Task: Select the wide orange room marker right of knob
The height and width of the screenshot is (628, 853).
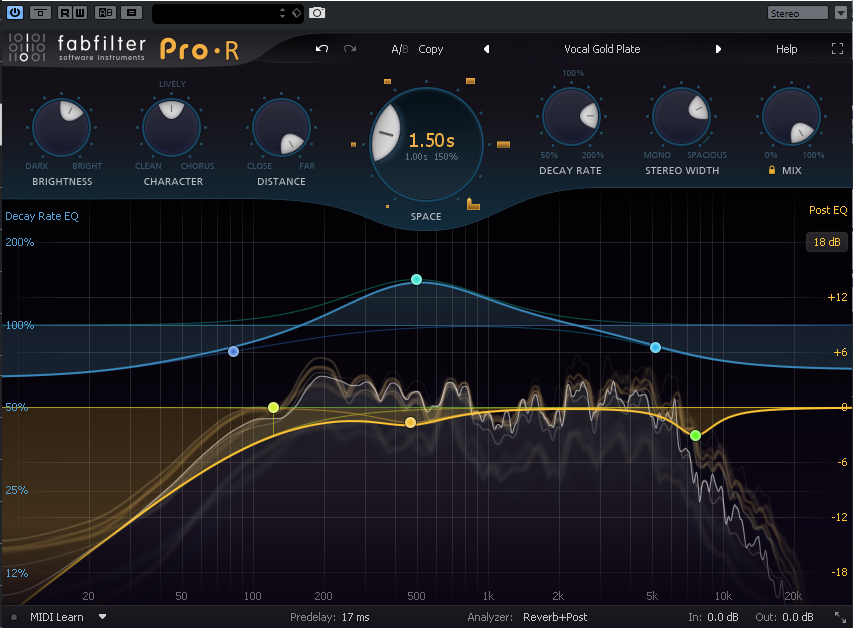Action: (x=503, y=144)
